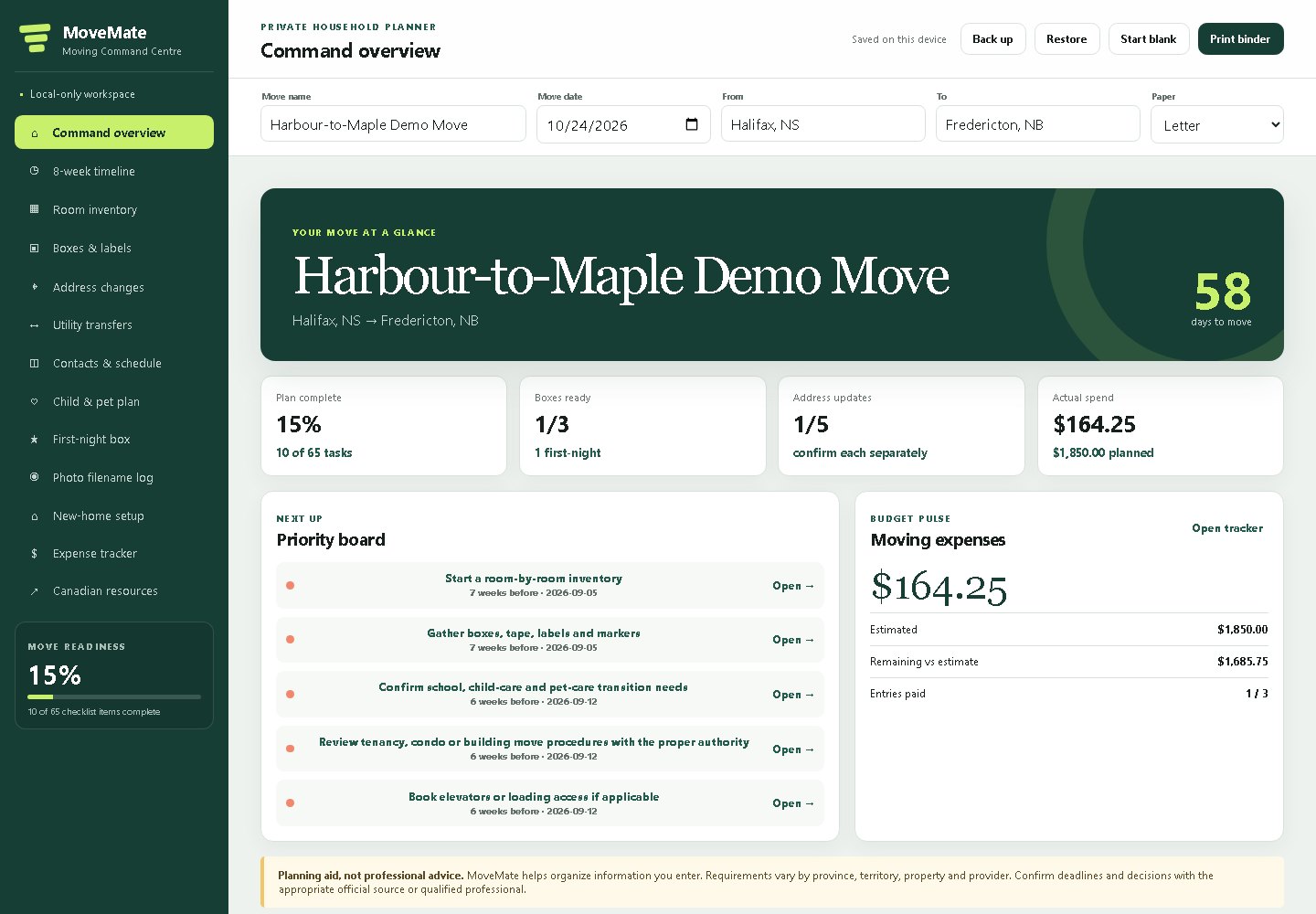Open the Gather boxes, tape, labels task

[x=550, y=640]
